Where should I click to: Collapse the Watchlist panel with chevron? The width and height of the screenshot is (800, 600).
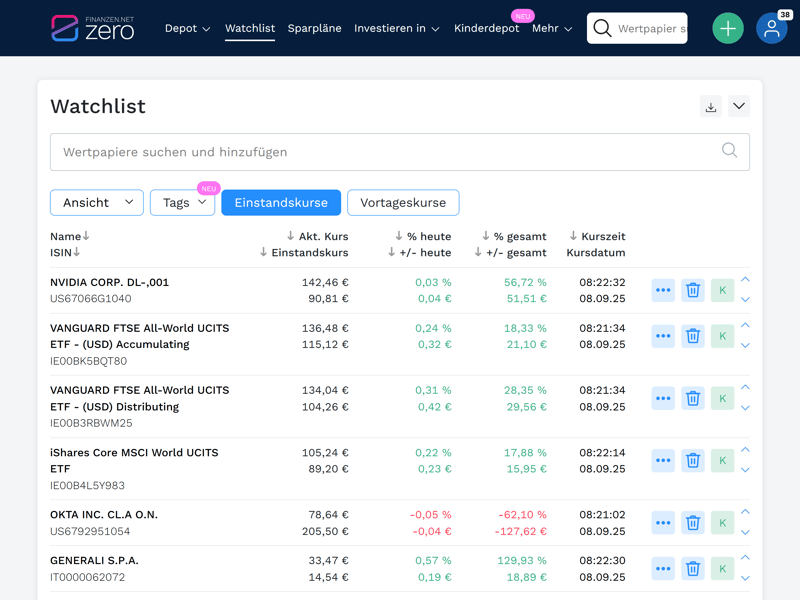pos(739,107)
